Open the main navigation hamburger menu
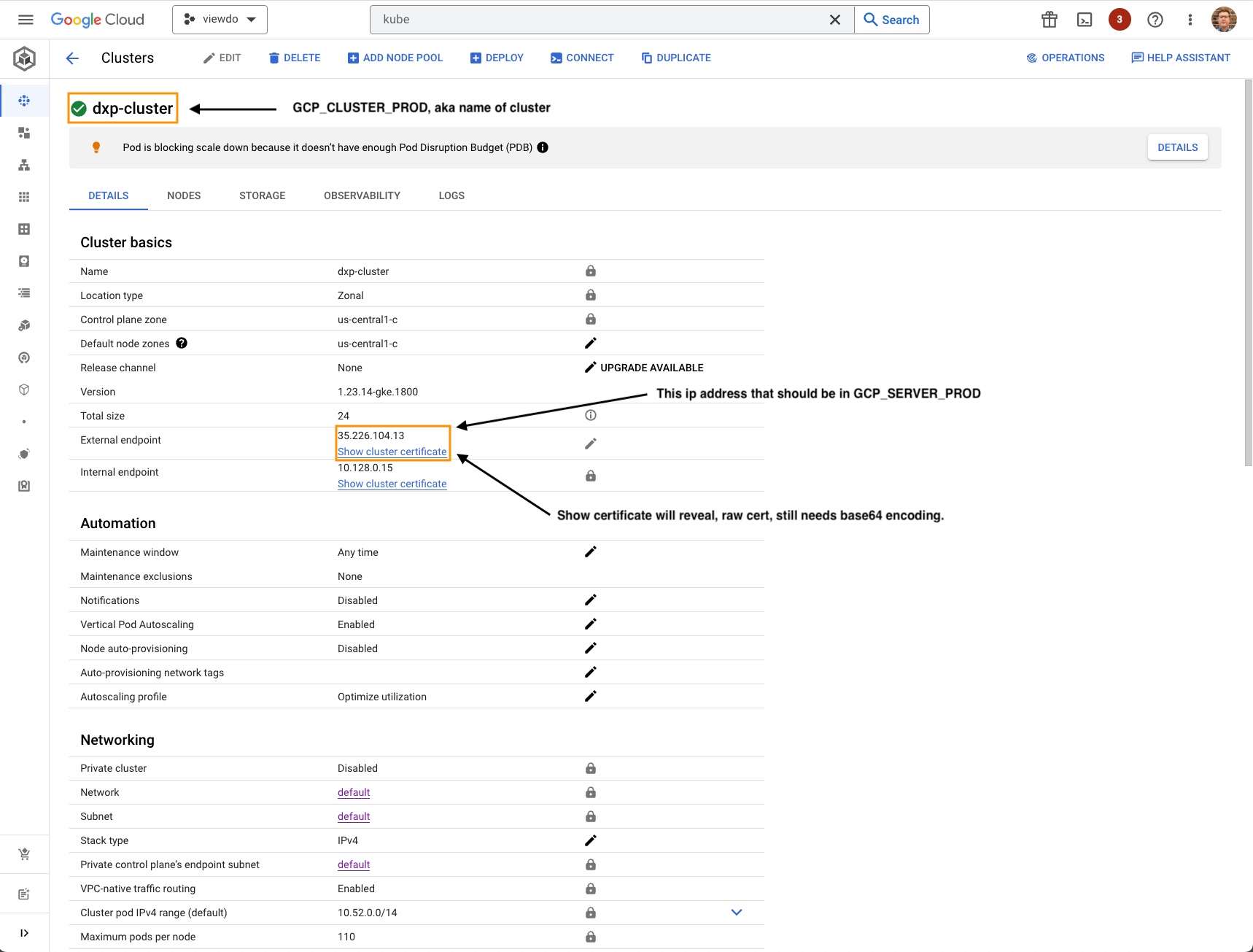The width and height of the screenshot is (1253, 952). coord(26,20)
